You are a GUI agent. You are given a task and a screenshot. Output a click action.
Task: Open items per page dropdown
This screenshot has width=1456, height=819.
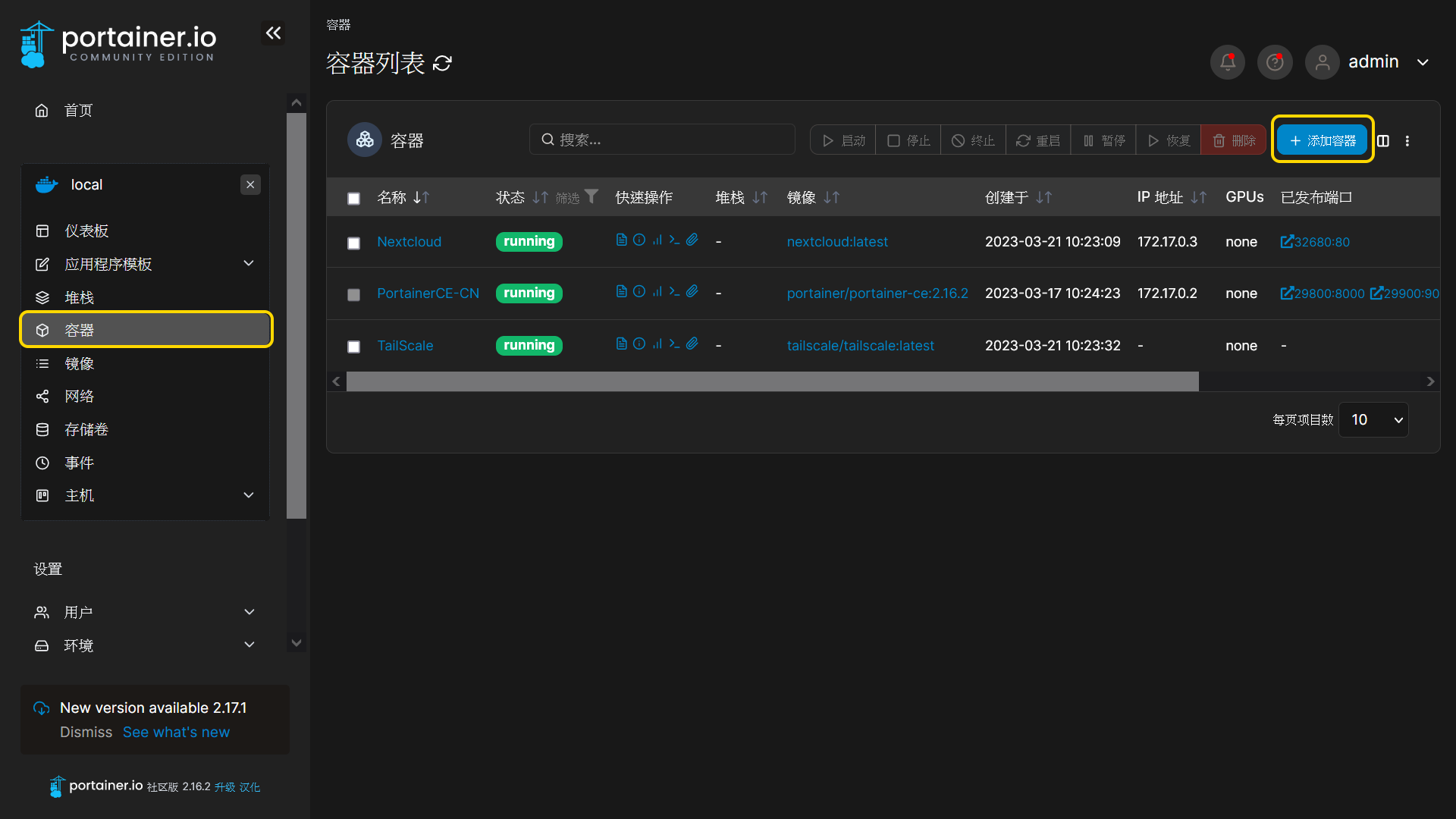(x=1373, y=419)
